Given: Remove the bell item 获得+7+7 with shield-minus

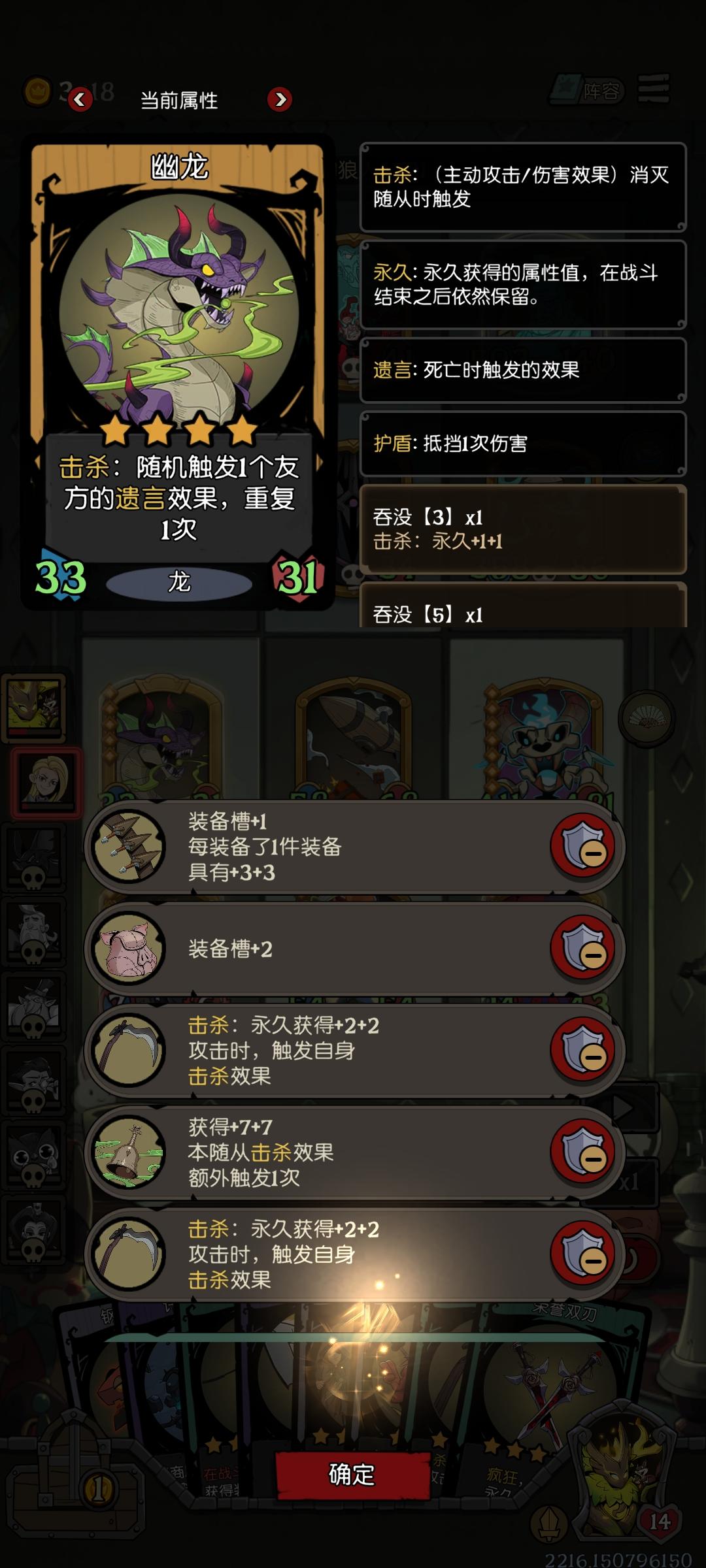Looking at the screenshot, I should pos(584,1152).
